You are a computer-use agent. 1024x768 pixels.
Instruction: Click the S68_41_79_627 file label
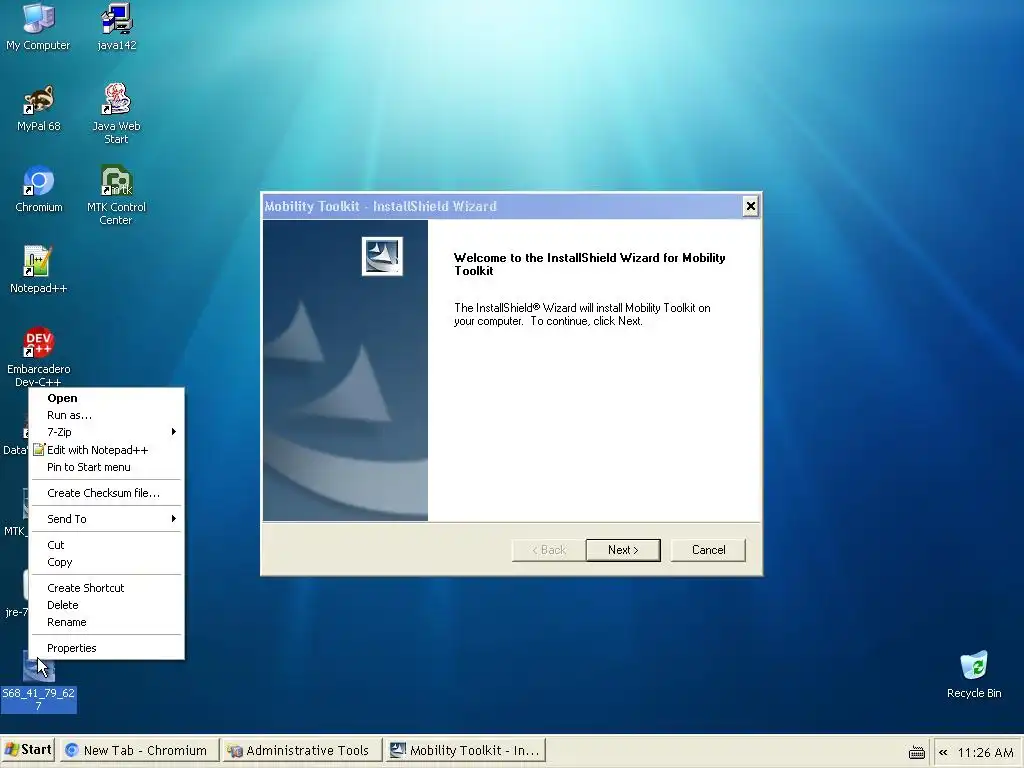point(39,699)
